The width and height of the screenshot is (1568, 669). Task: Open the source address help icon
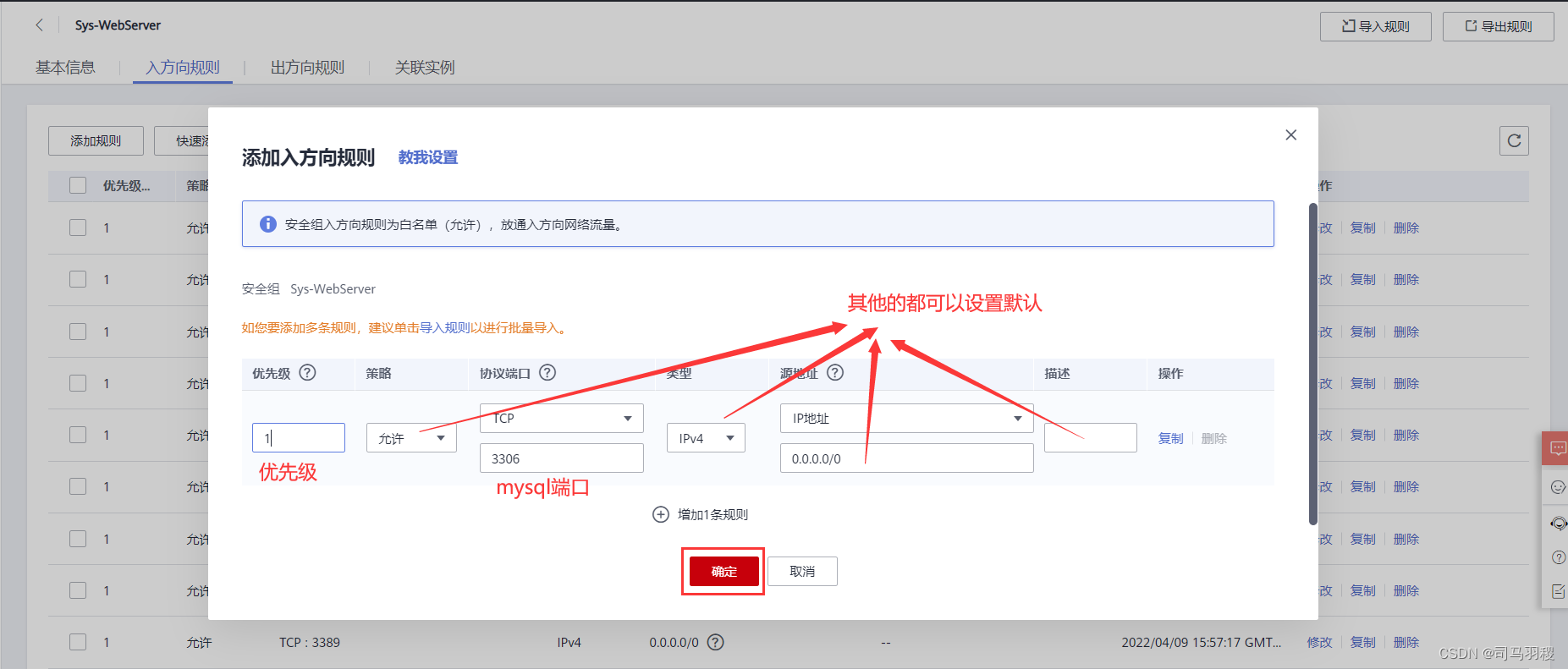835,373
